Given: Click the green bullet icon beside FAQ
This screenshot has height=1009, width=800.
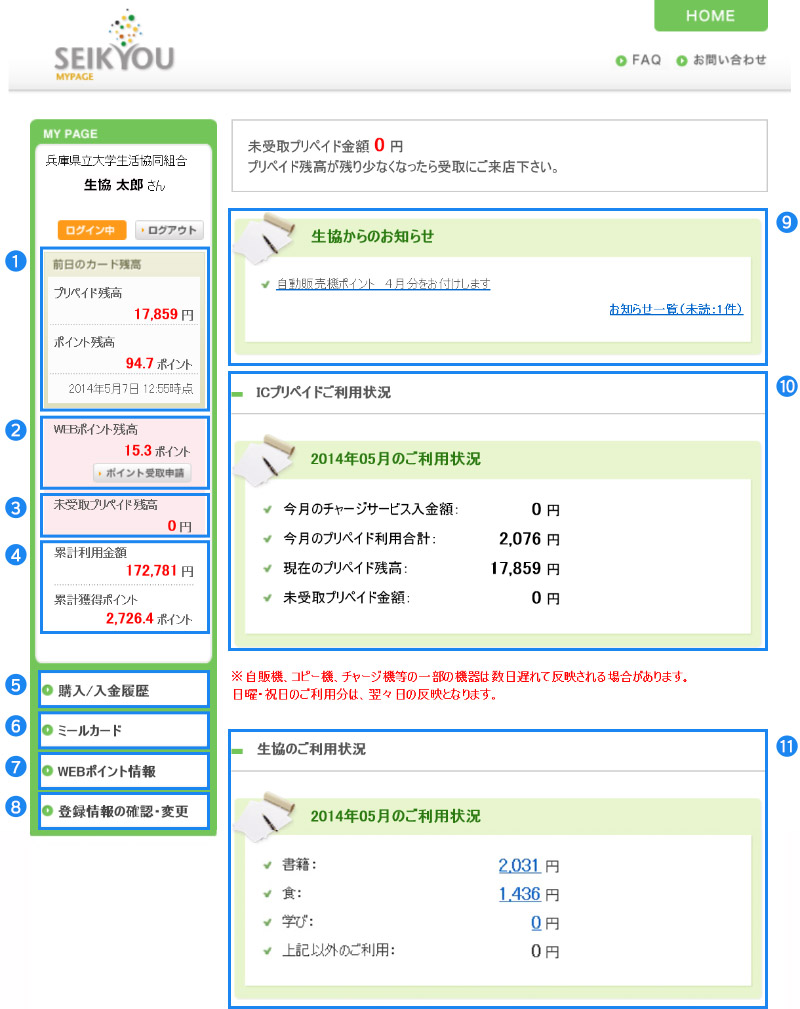Looking at the screenshot, I should (621, 61).
